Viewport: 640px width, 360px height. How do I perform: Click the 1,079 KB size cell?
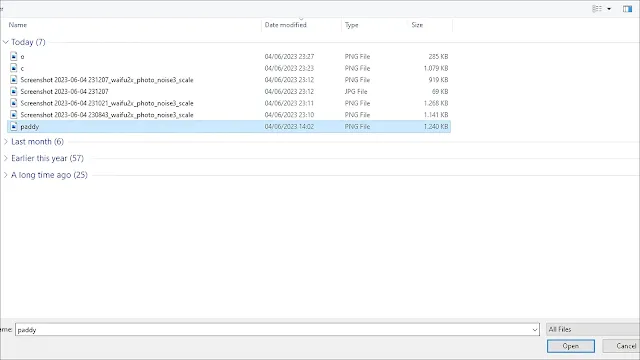(x=436, y=68)
